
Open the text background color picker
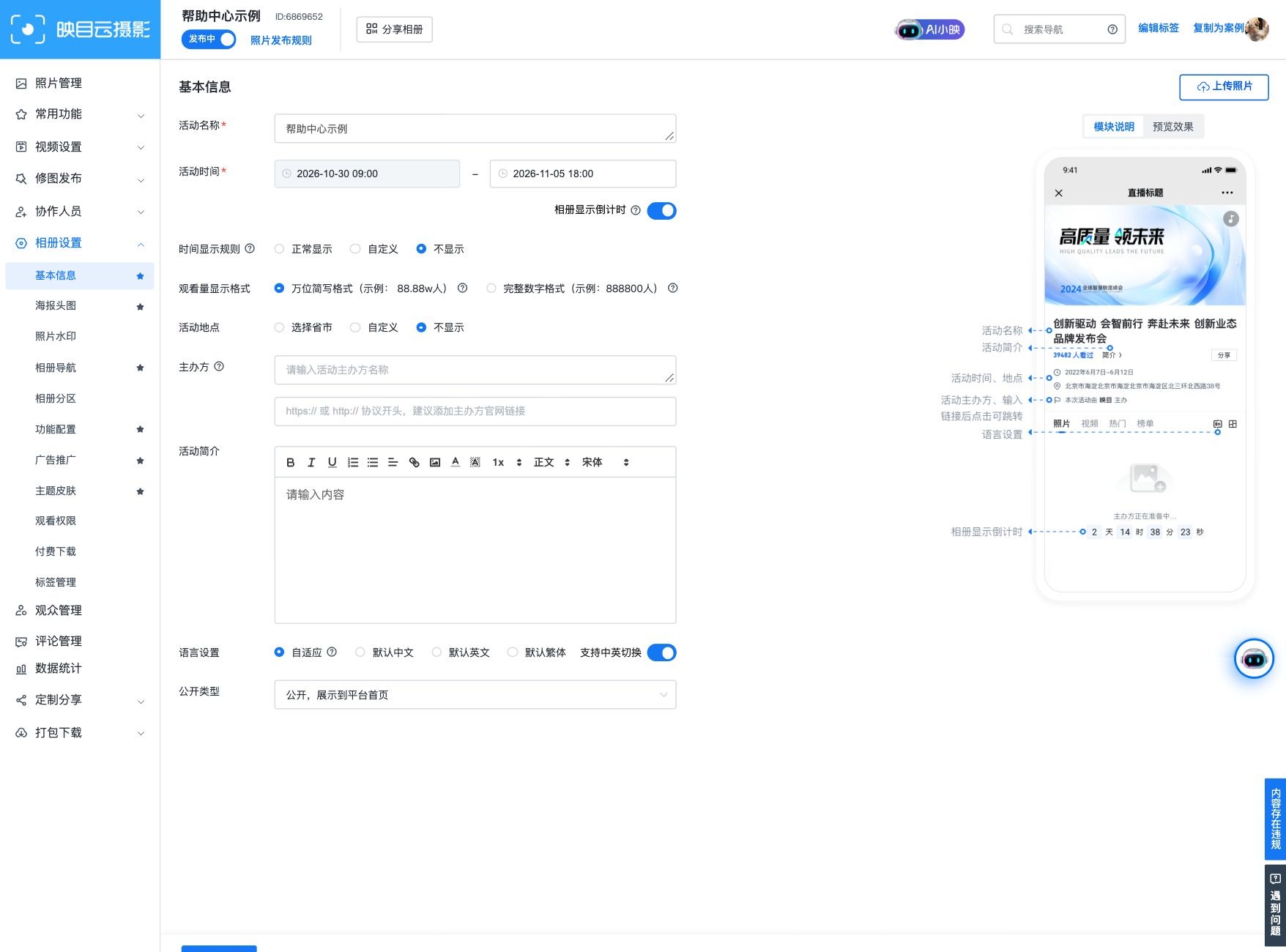point(475,462)
